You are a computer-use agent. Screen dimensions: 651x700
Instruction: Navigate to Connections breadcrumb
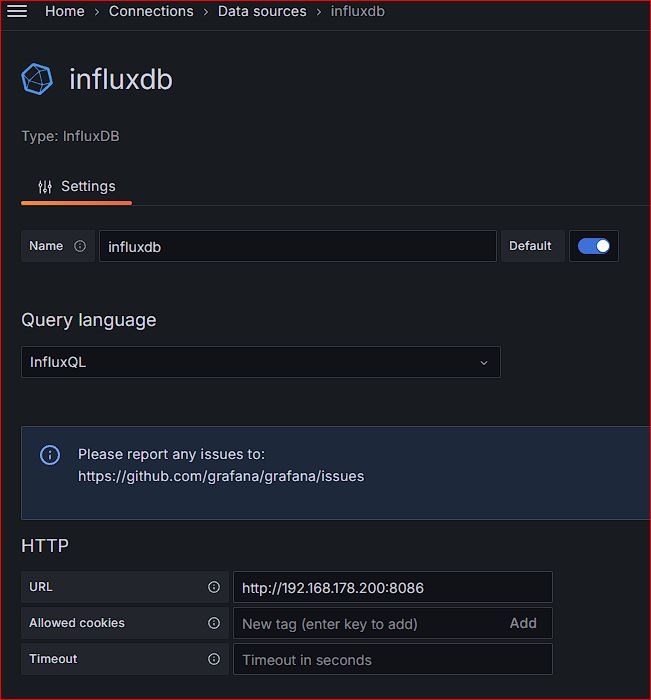coord(151,11)
